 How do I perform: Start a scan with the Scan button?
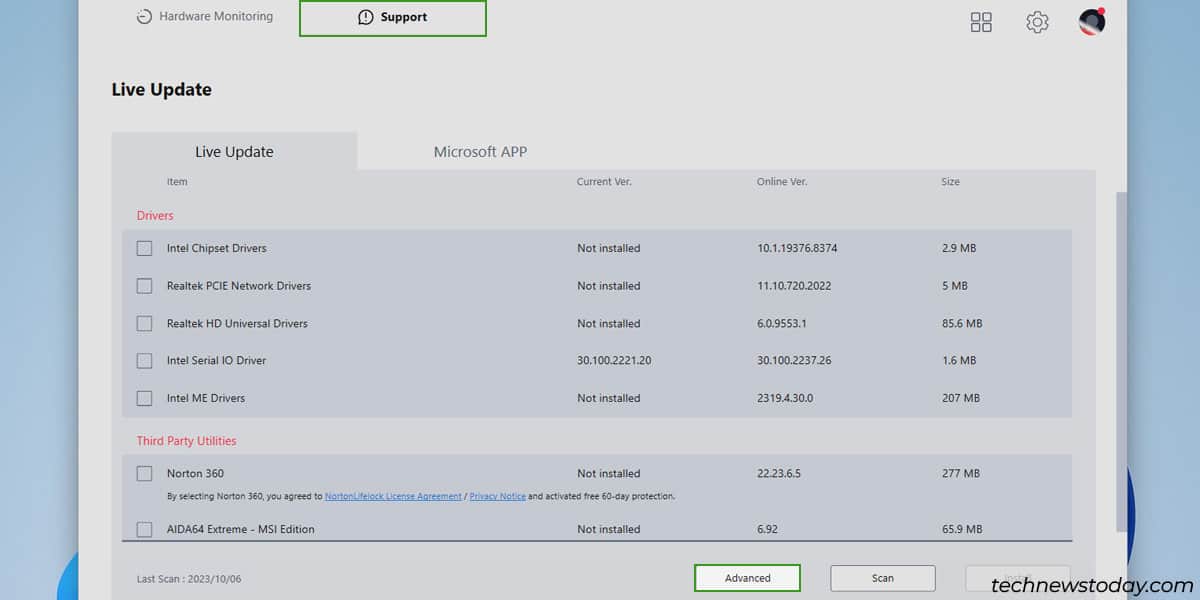point(883,578)
